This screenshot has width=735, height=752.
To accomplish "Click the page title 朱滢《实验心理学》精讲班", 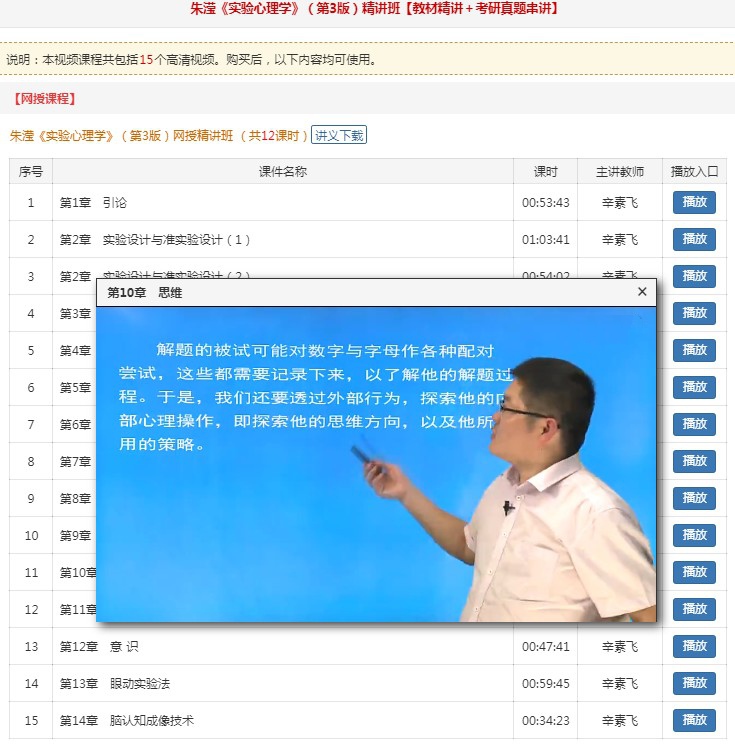I will point(374,9).
